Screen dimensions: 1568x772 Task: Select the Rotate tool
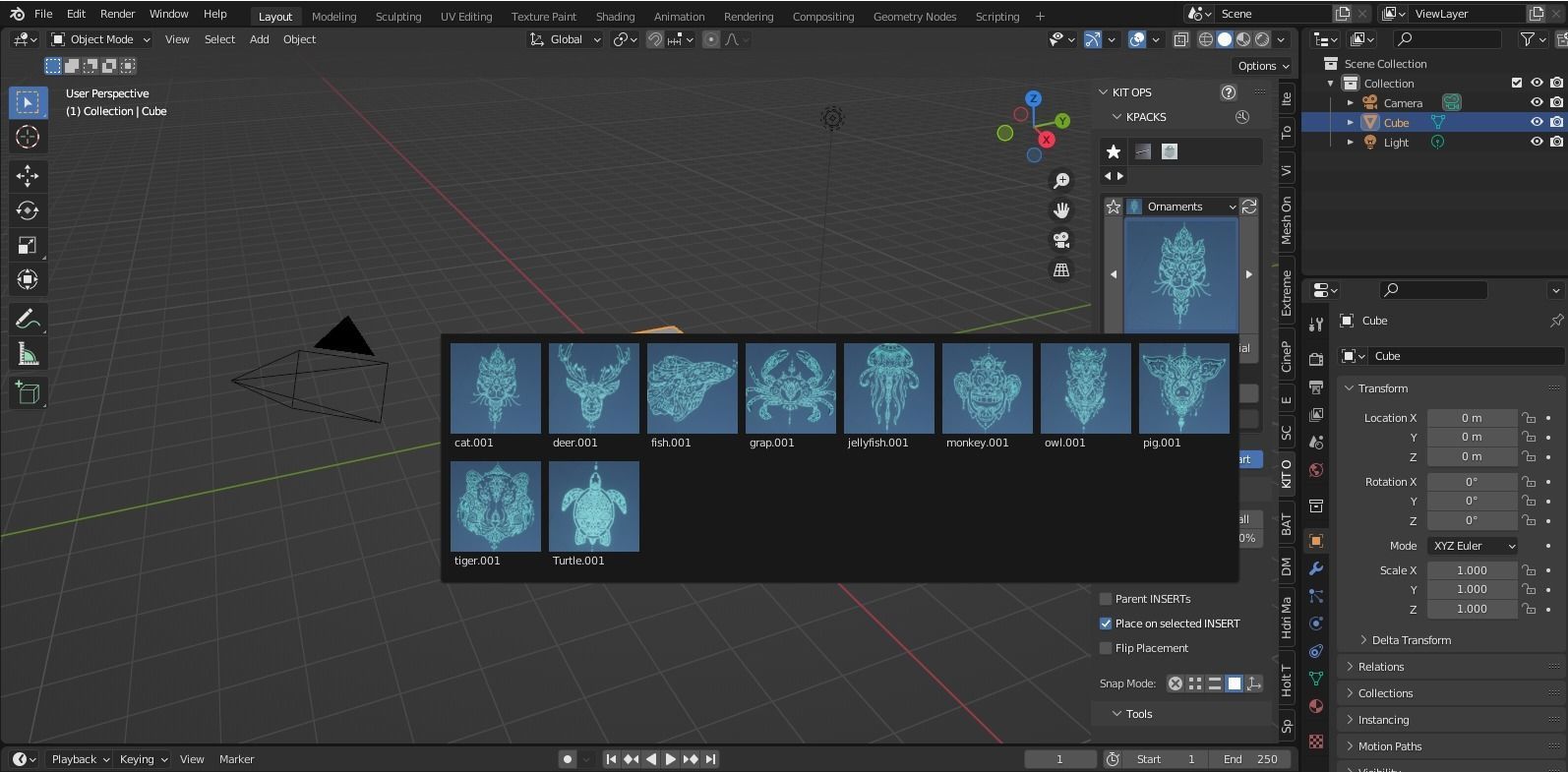tap(28, 210)
